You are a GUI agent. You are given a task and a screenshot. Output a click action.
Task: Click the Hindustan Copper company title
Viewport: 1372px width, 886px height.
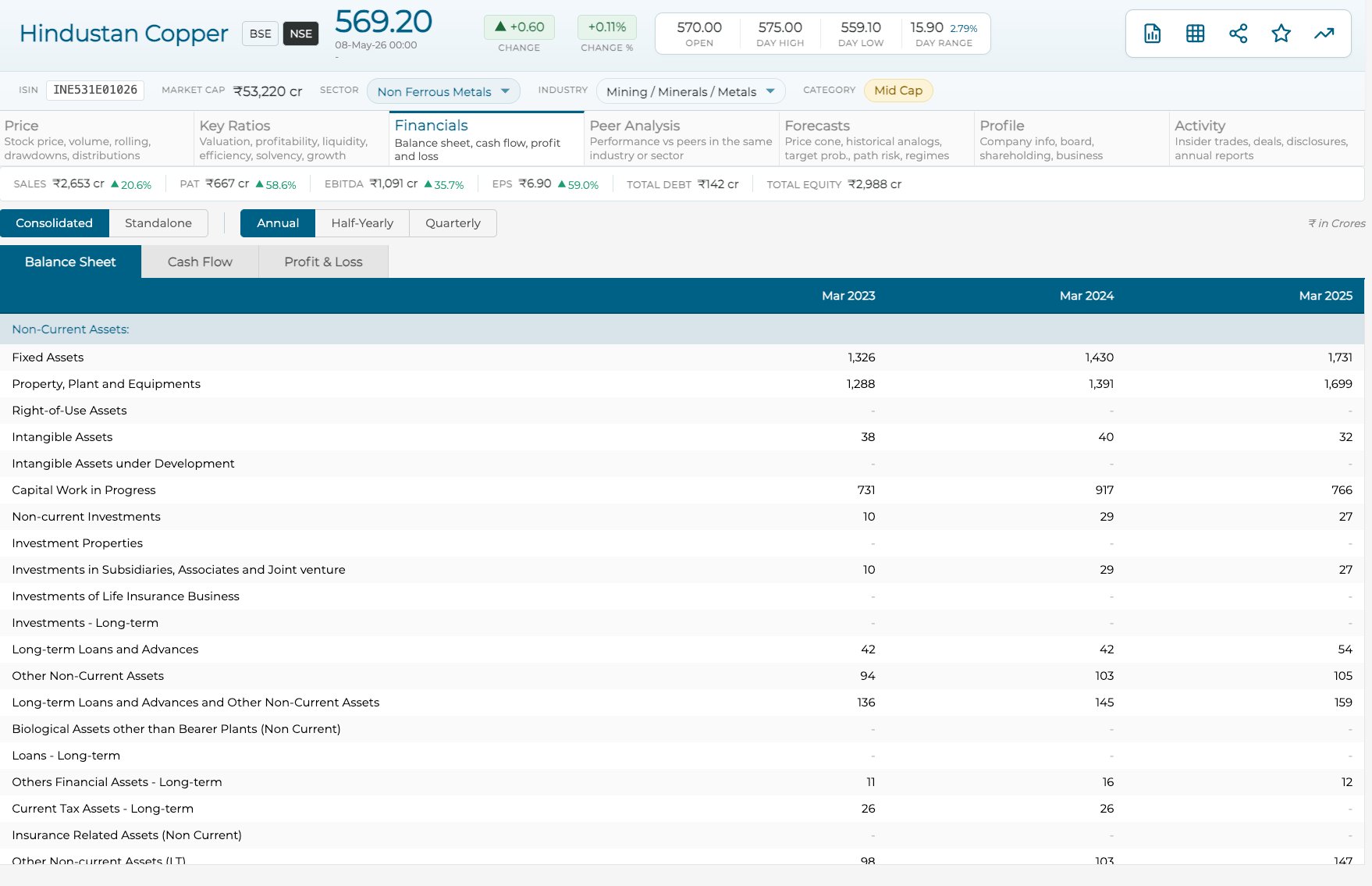(123, 34)
